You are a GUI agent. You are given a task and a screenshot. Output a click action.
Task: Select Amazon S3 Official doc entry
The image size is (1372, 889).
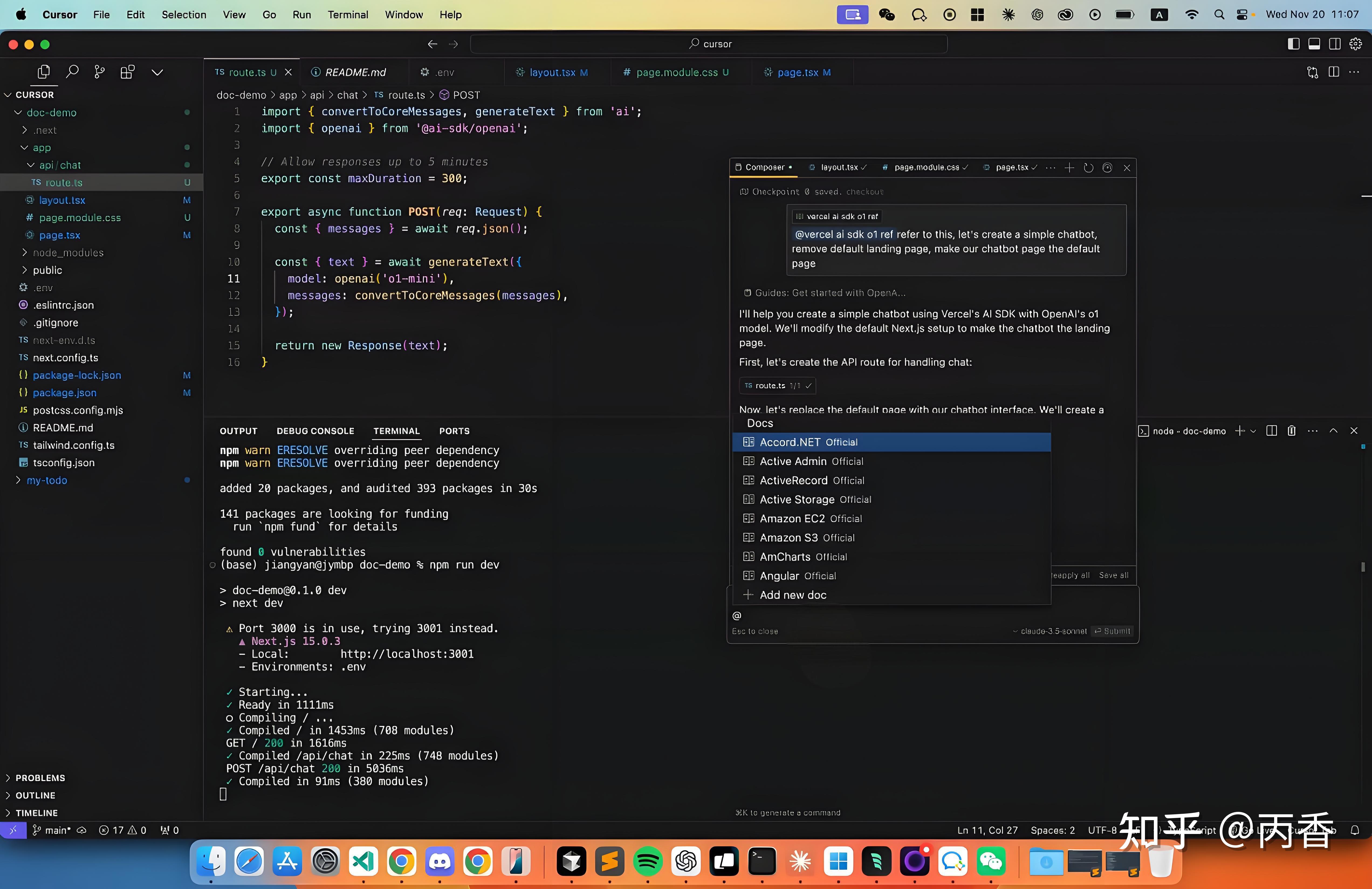click(x=807, y=538)
